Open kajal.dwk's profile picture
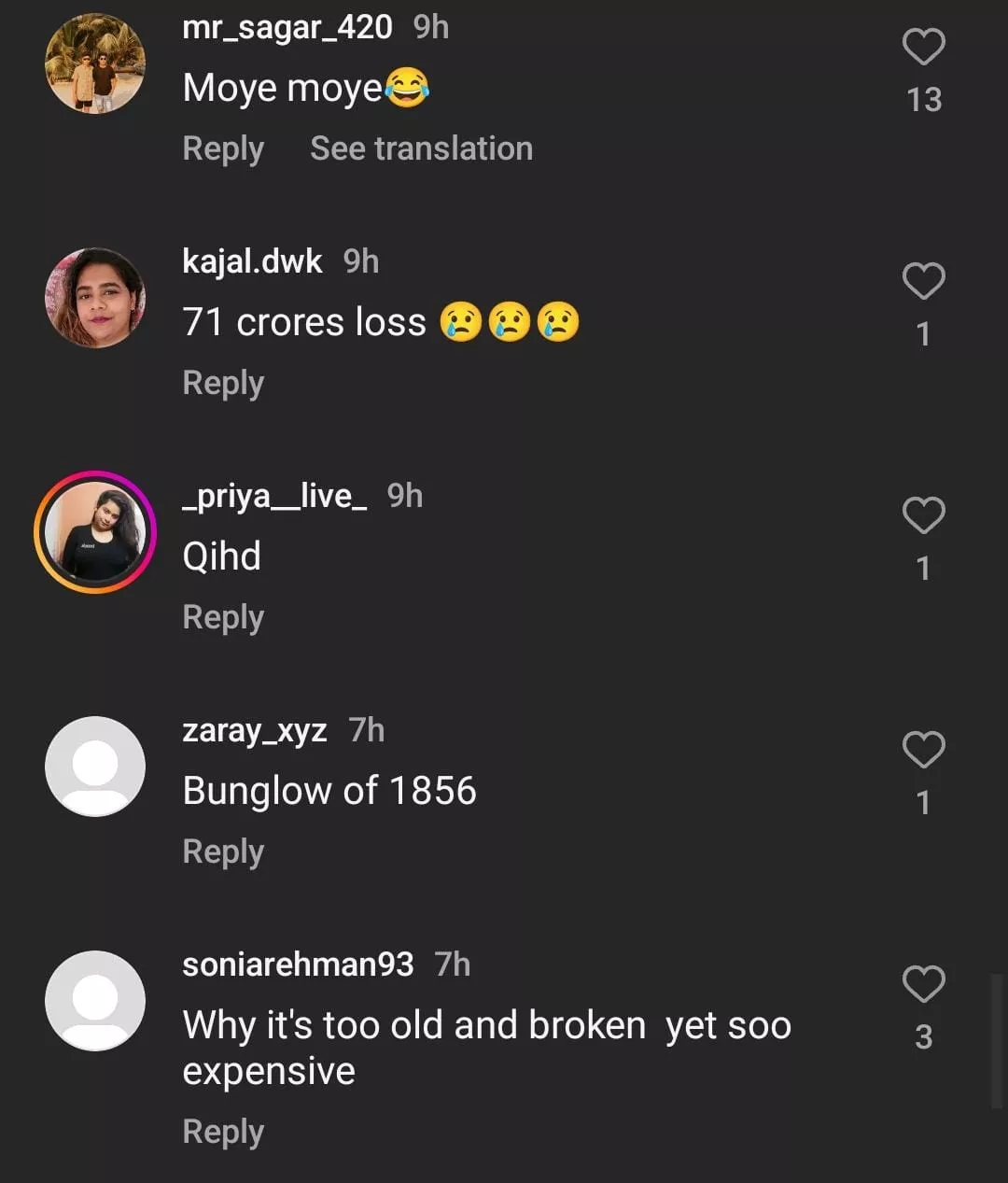This screenshot has width=1008, height=1183. click(95, 299)
